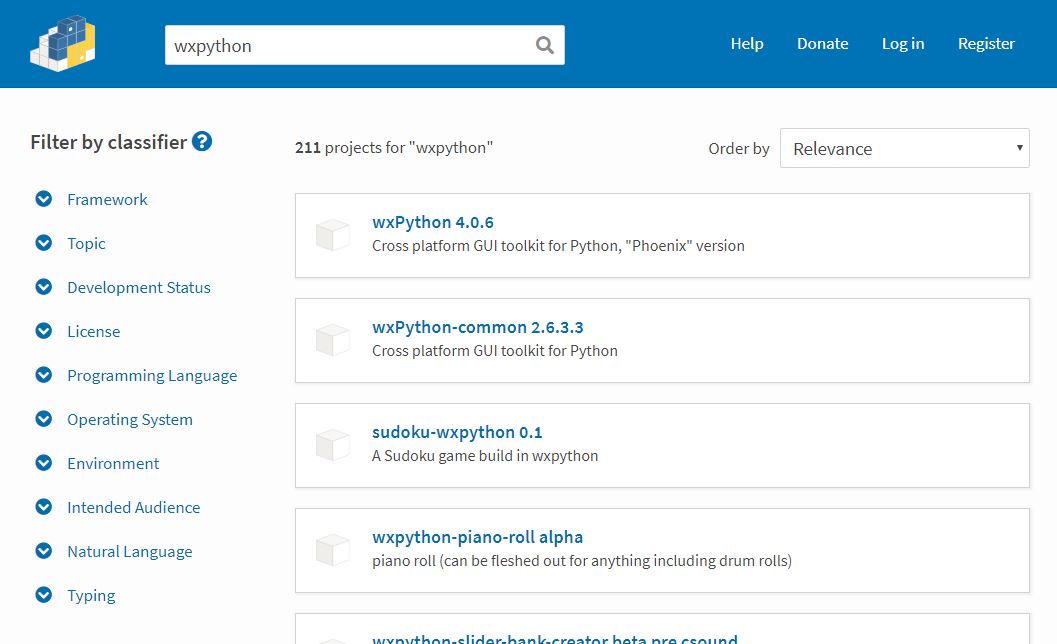Click the 'Filter by classifier' heading
This screenshot has width=1057, height=644.
[x=109, y=142]
